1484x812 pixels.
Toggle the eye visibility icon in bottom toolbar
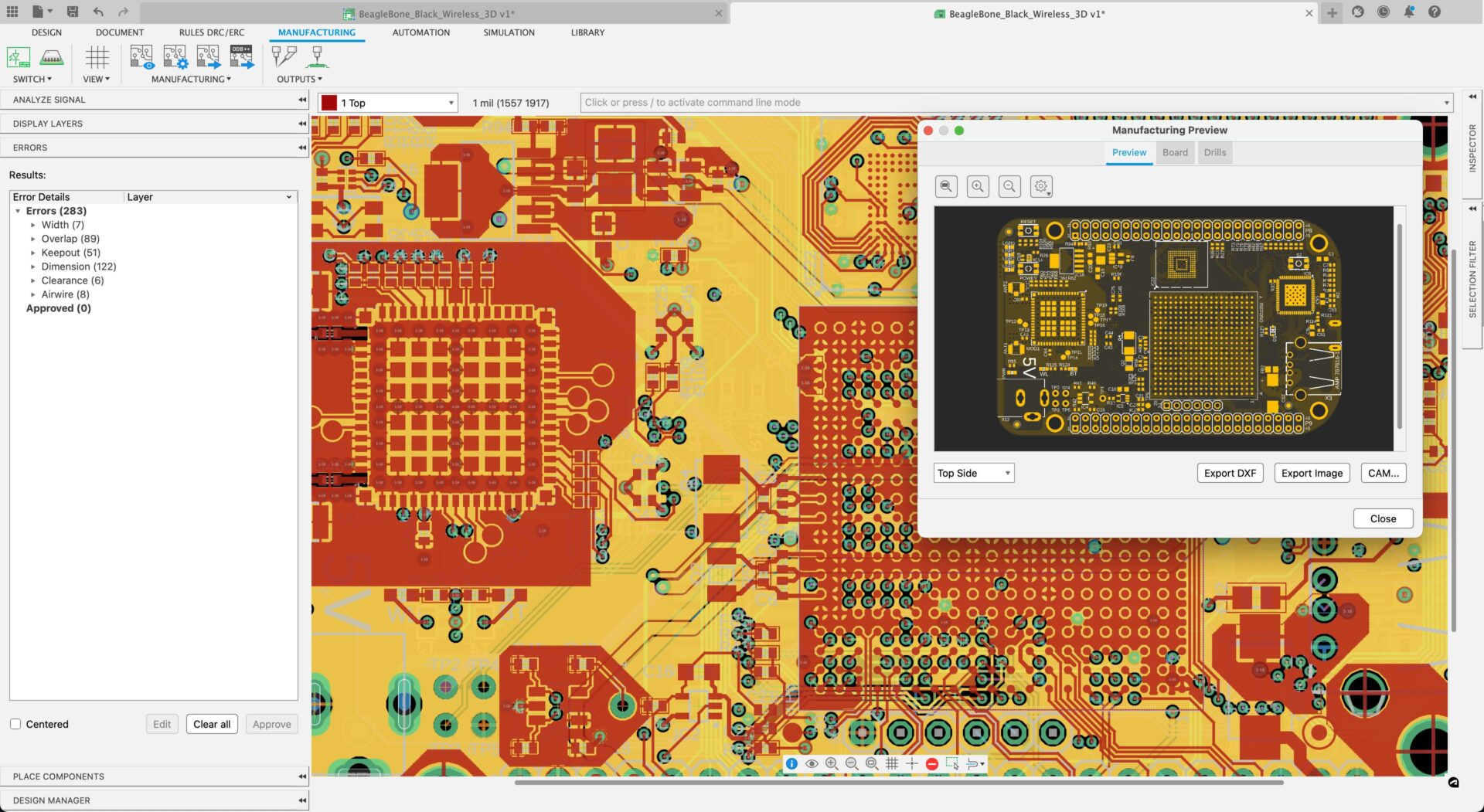(812, 763)
